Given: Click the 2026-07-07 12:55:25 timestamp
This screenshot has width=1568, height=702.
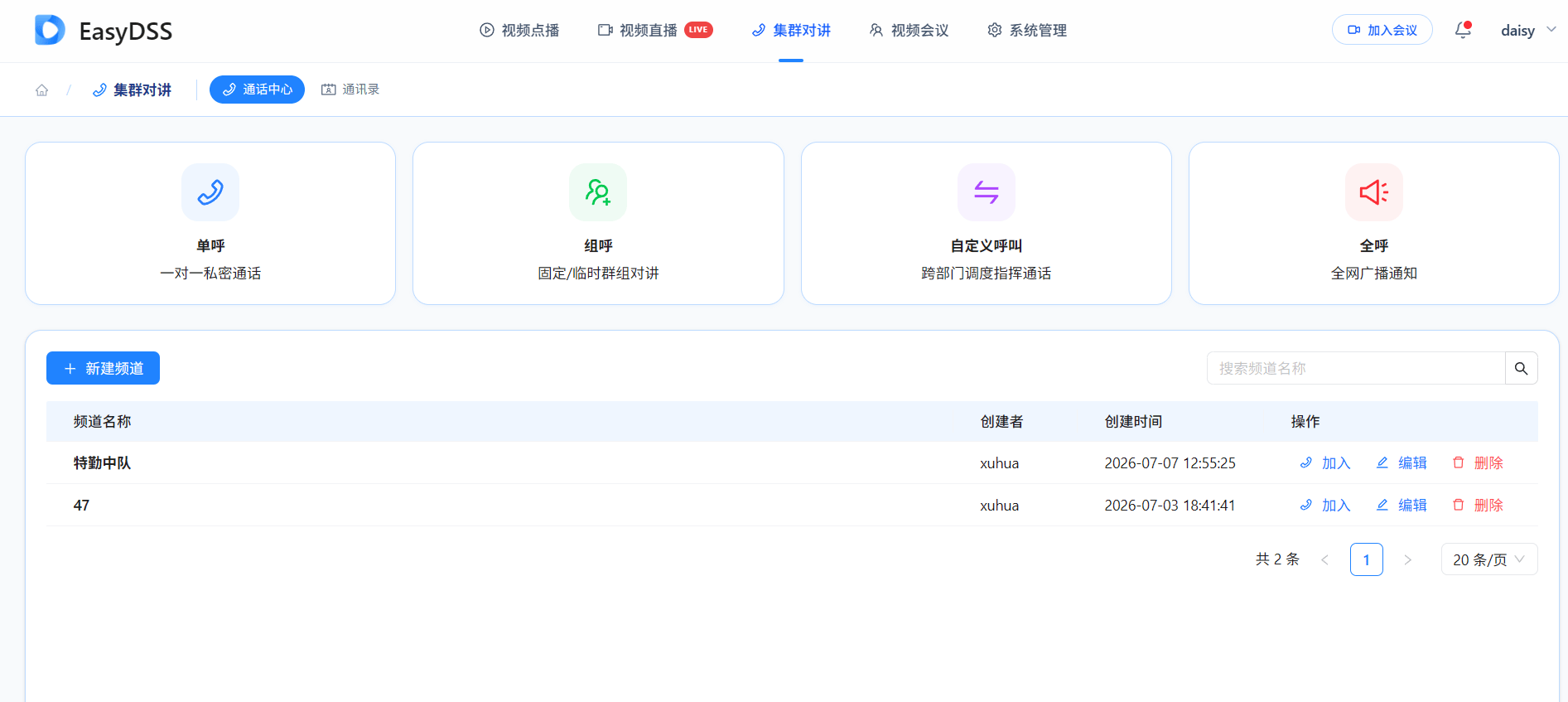Looking at the screenshot, I should coord(1170,462).
